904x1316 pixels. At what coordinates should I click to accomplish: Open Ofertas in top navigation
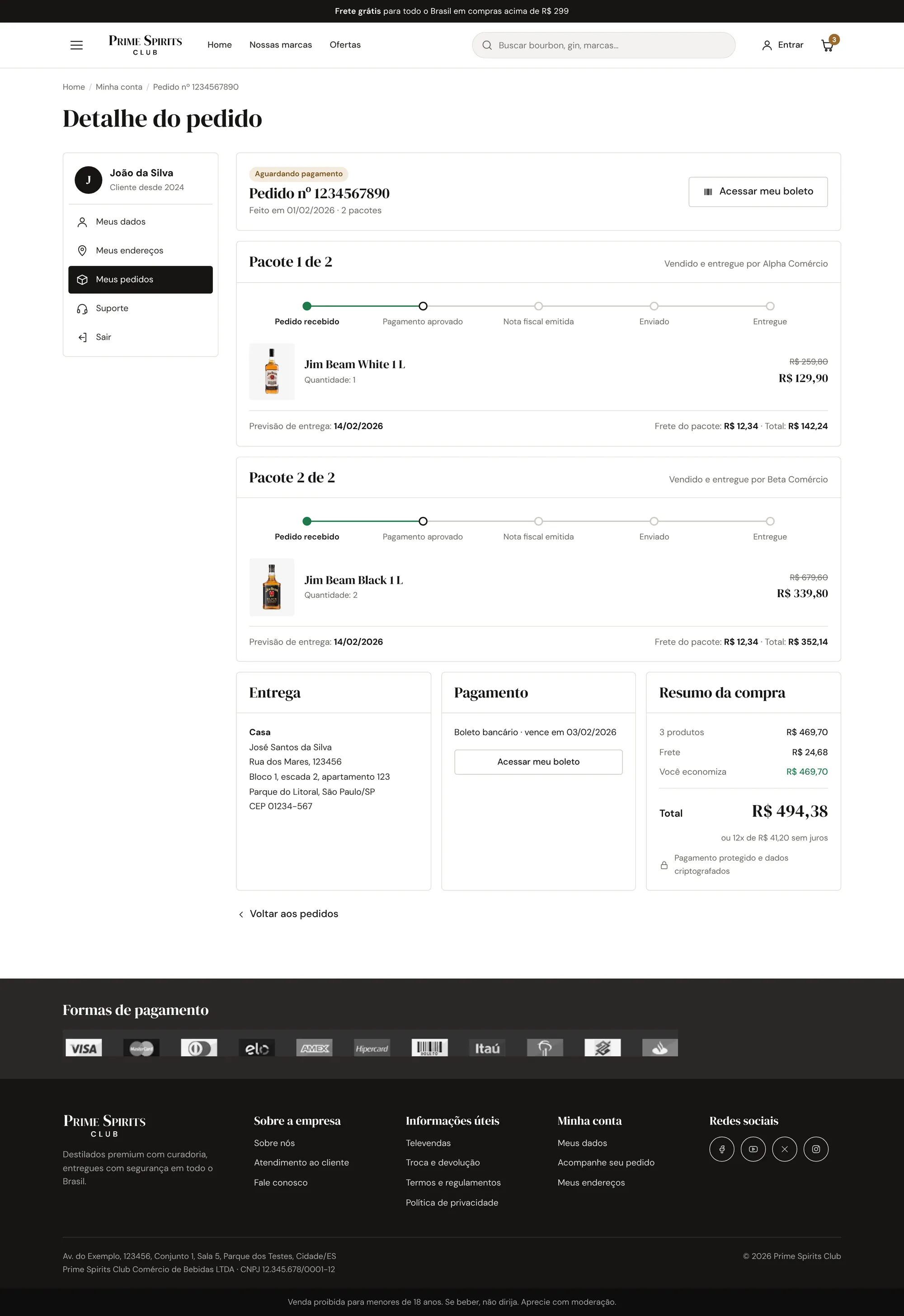pyautogui.click(x=345, y=45)
